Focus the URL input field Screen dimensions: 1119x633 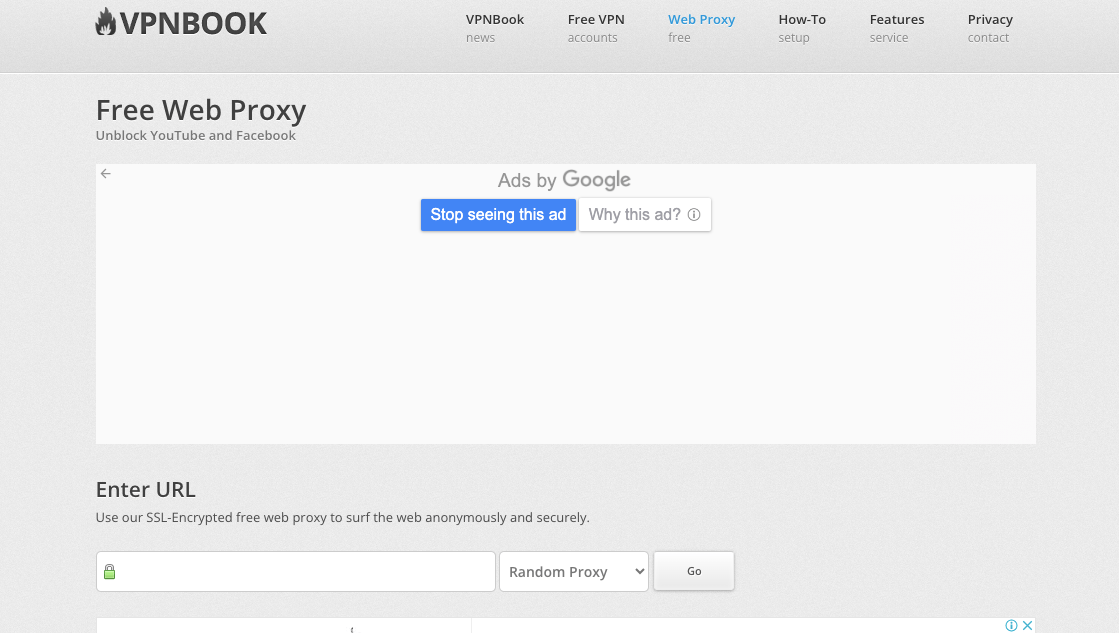click(295, 572)
